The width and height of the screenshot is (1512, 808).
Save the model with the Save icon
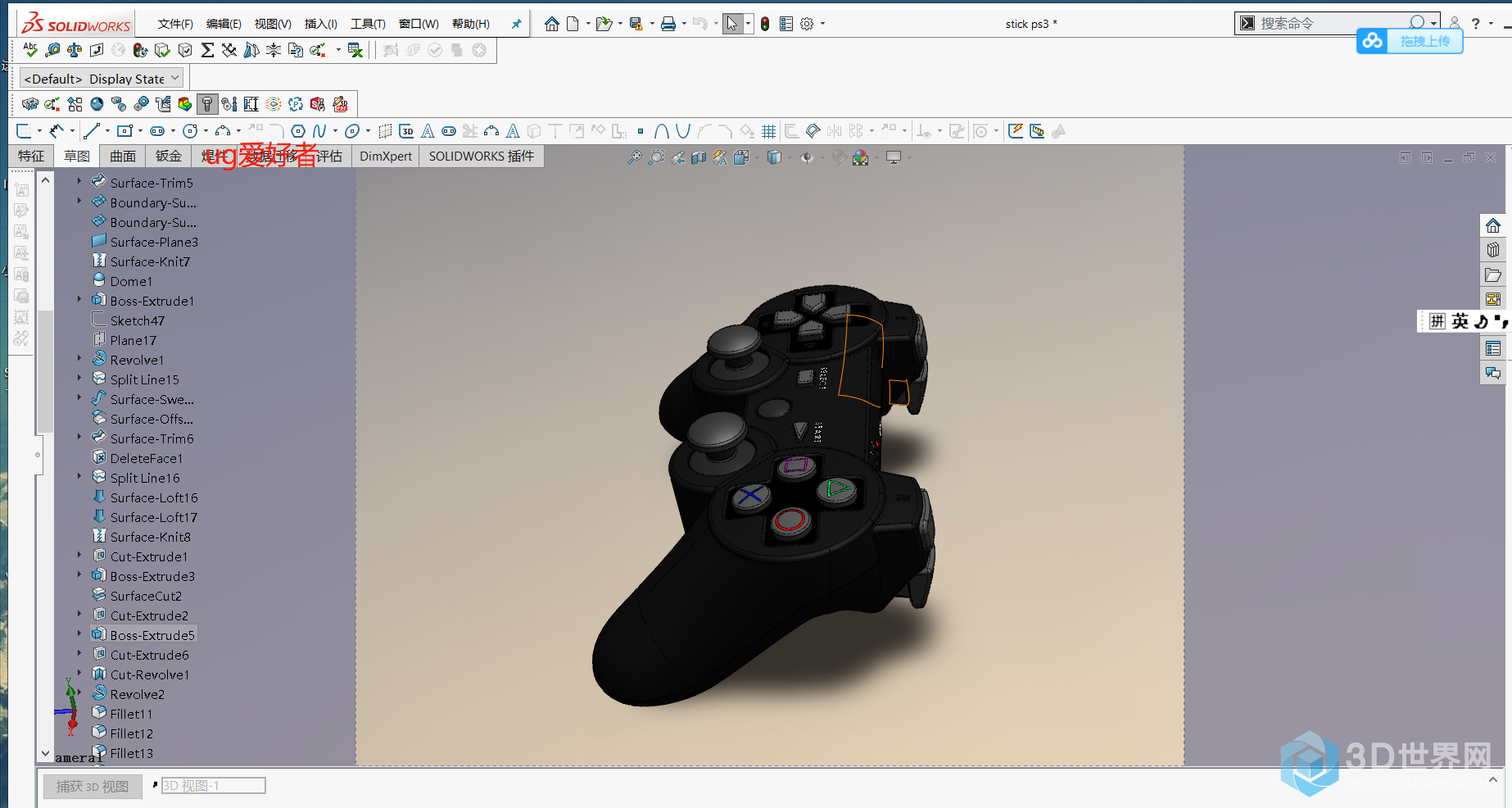point(636,24)
